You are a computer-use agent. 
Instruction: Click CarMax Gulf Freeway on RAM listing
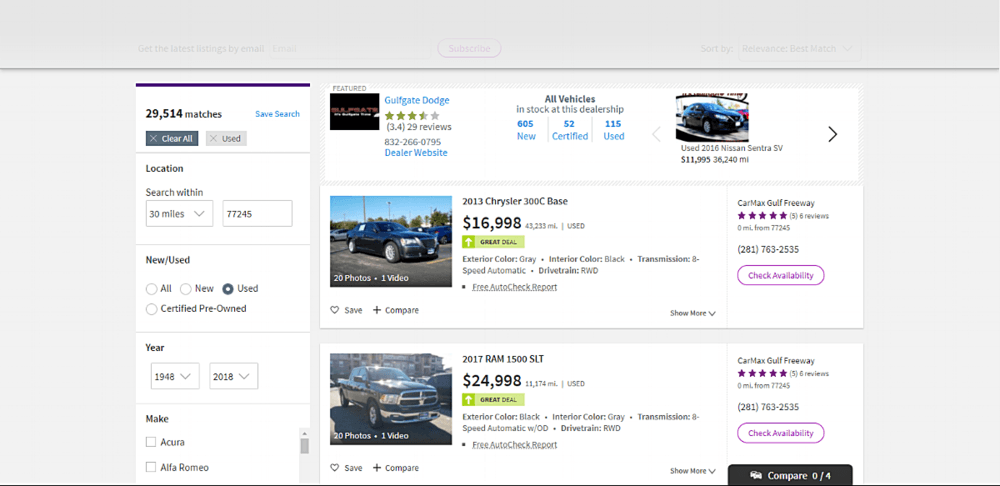[776, 360]
